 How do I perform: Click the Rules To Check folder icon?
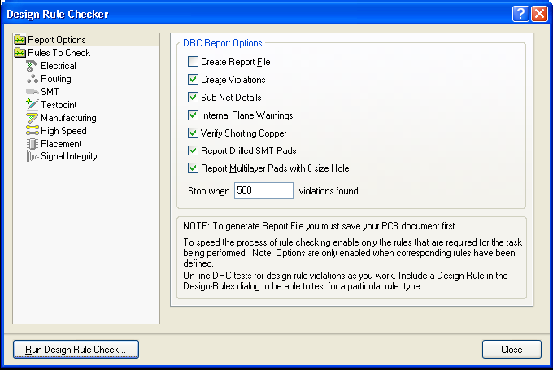(x=20, y=53)
